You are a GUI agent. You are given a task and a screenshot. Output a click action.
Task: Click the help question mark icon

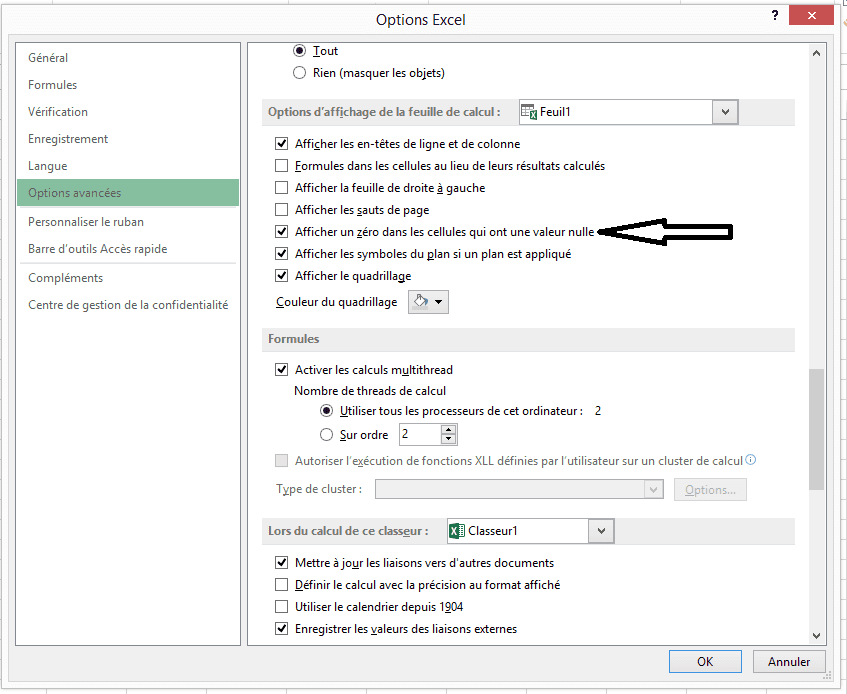pos(775,15)
